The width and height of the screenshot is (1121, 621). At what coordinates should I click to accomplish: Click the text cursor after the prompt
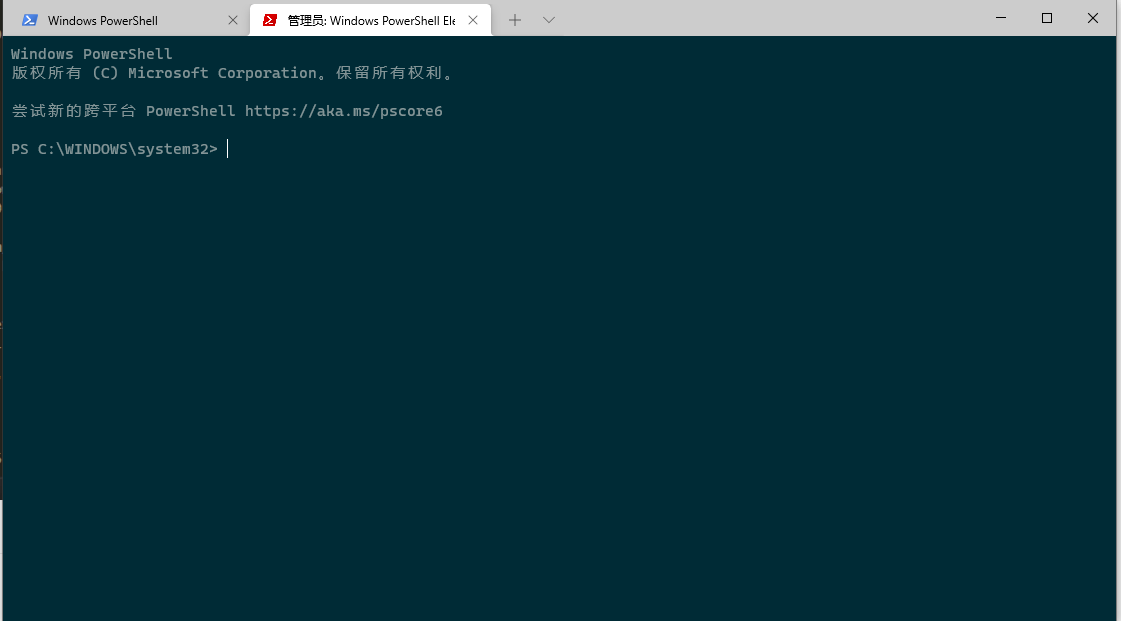click(x=227, y=149)
